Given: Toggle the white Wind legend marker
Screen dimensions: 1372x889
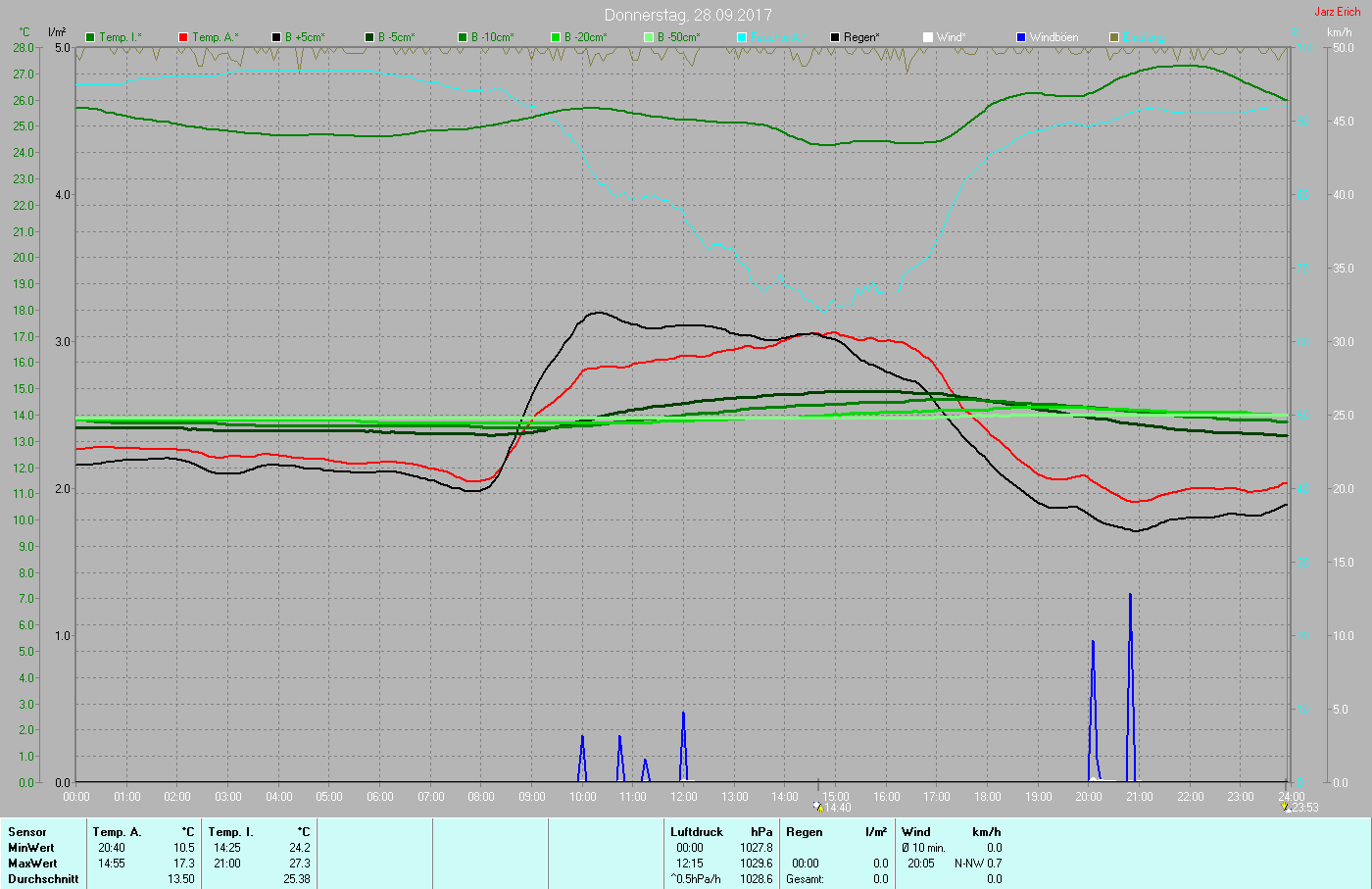Looking at the screenshot, I should 928,37.
